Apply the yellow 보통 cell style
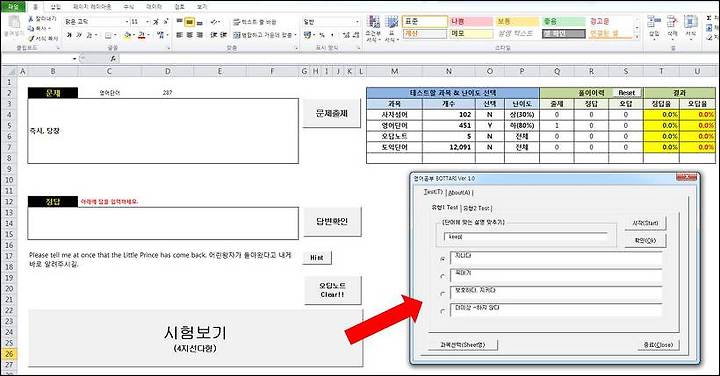Image resolution: width=720 pixels, height=376 pixels. point(516,22)
